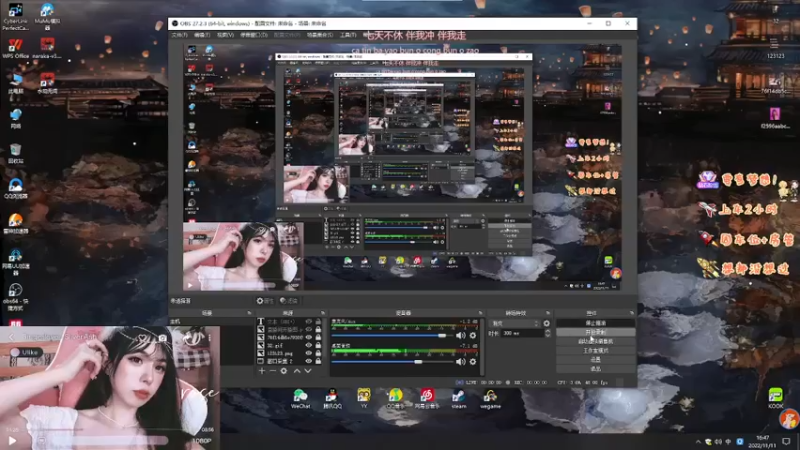This screenshot has height=450, width=800.
Task: Open the Edit menu in OBS
Action: (202, 35)
